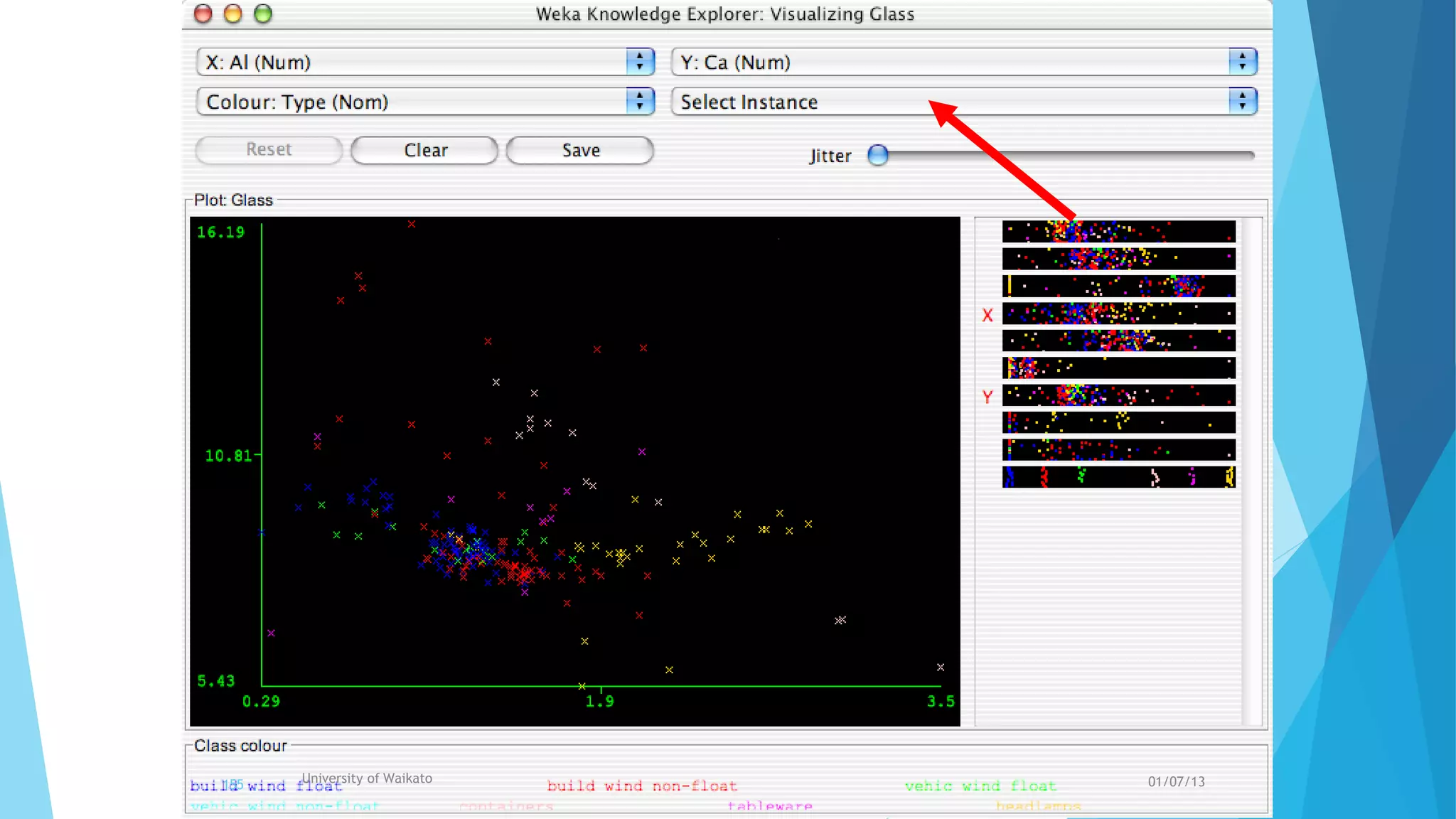This screenshot has height=819, width=1456.
Task: Select the attribute strip marked with red Y
Action: coord(1118,395)
